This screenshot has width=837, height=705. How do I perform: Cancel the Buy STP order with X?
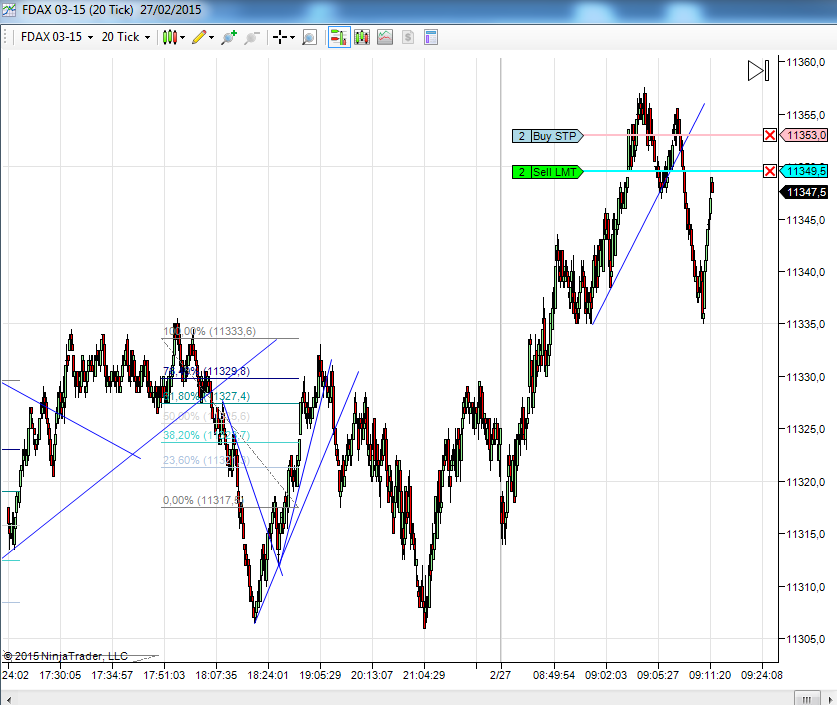770,135
